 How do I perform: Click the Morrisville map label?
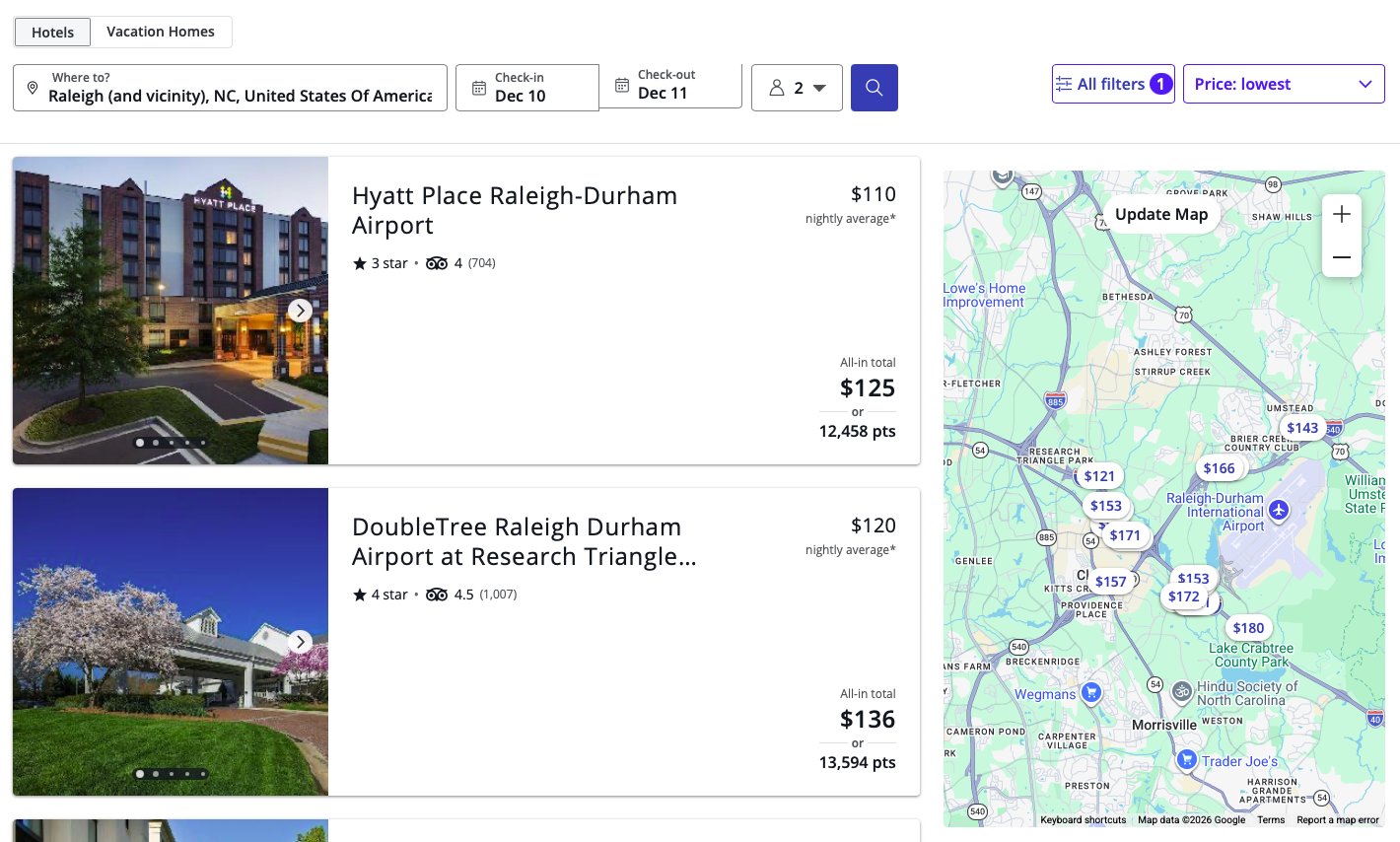click(1164, 725)
